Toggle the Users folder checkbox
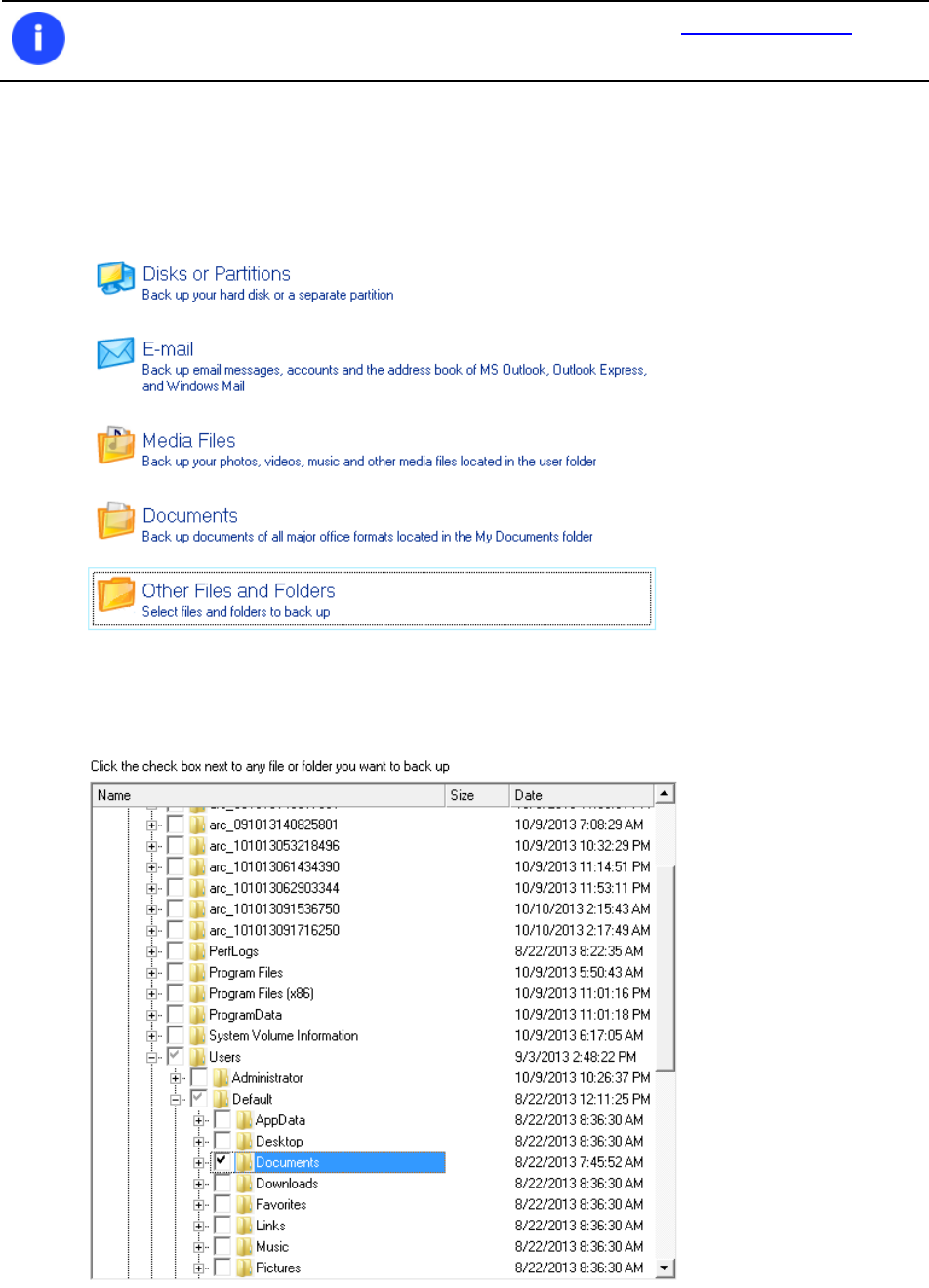The image size is (929, 1288). point(176,1057)
